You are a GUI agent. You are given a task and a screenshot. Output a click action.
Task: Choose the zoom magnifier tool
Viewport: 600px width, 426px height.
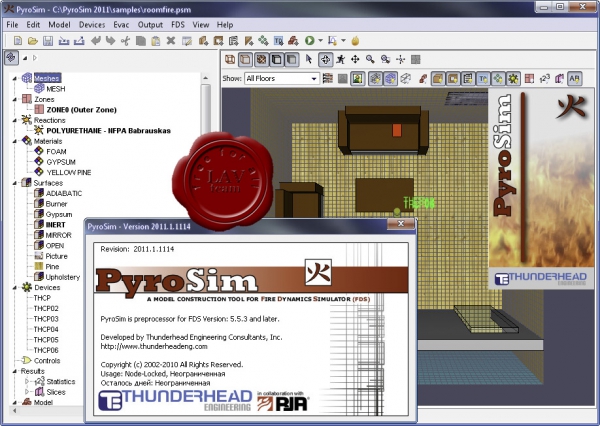click(370, 59)
